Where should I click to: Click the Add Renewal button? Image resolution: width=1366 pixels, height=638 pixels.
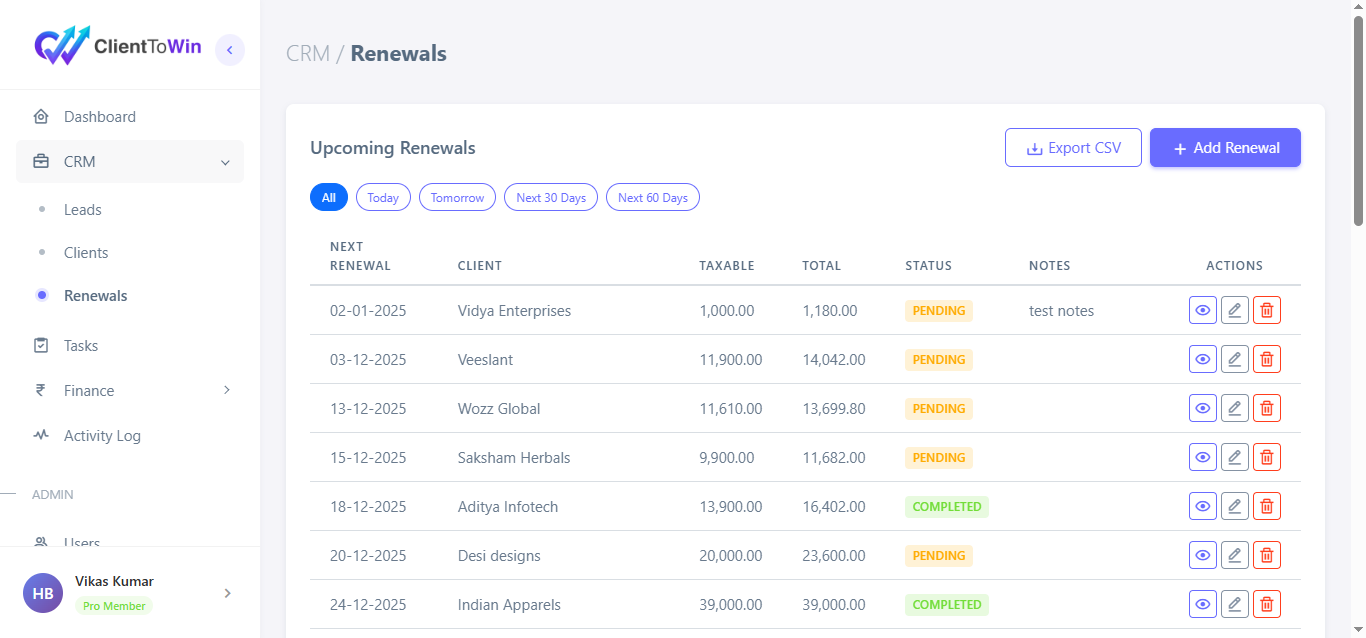click(1225, 147)
